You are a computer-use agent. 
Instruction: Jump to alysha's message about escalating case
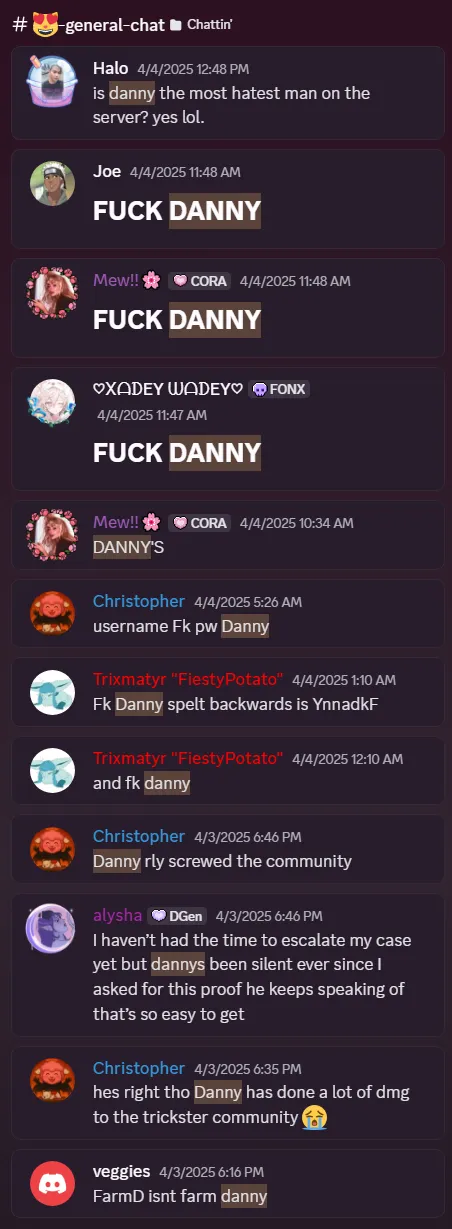(x=252, y=977)
